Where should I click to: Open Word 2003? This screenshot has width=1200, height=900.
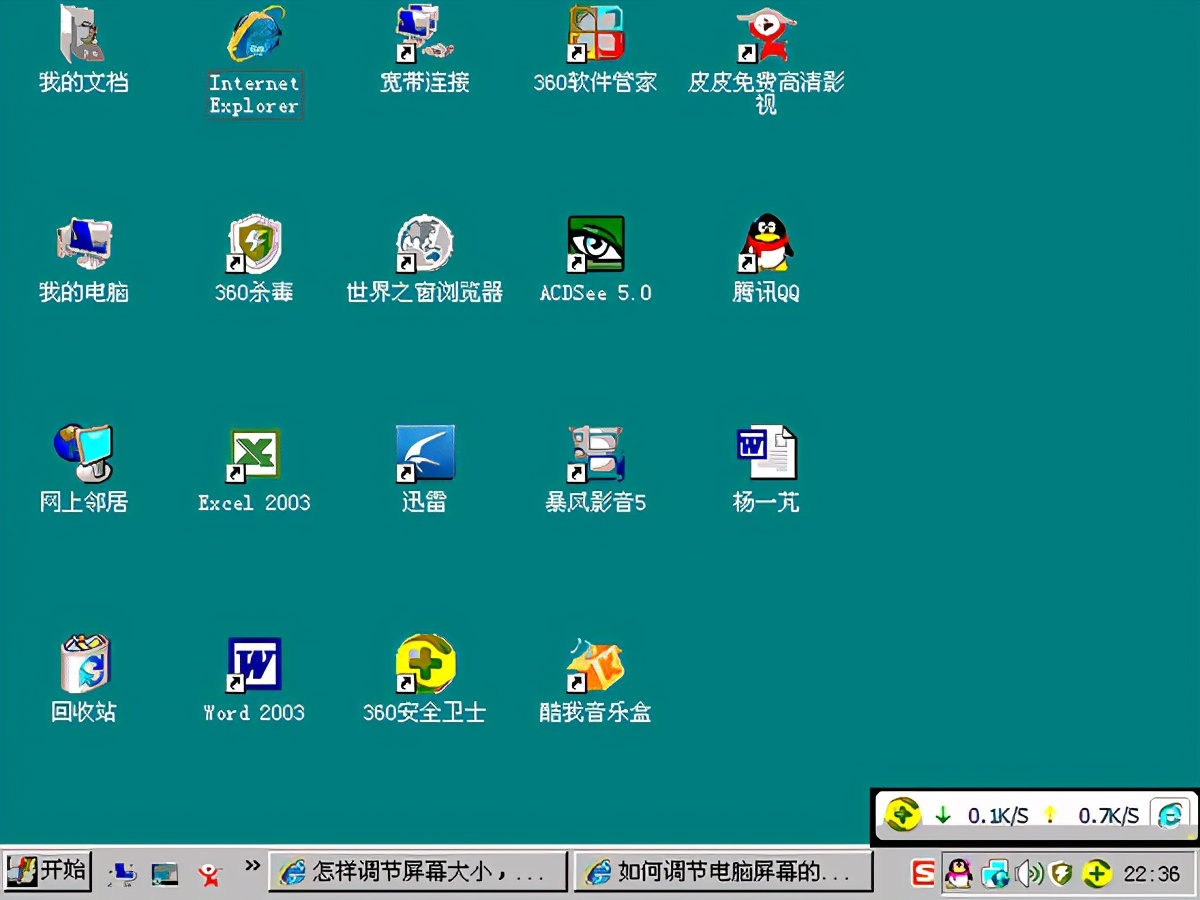(254, 660)
